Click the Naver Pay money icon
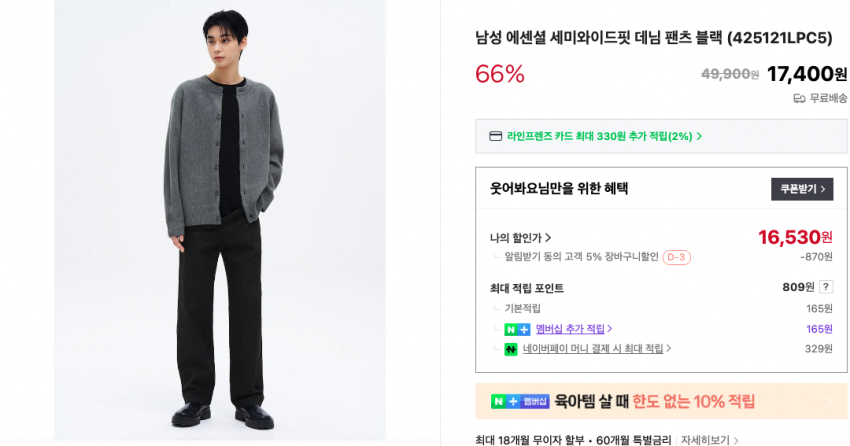850x446 pixels. [511, 349]
